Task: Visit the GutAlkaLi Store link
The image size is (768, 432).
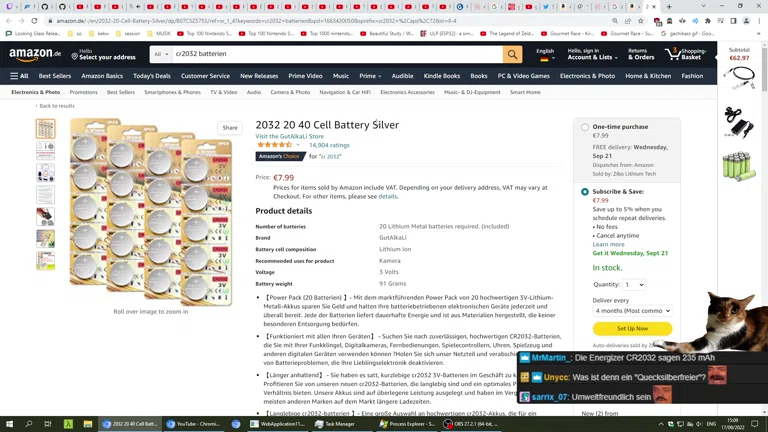Action: click(289, 136)
